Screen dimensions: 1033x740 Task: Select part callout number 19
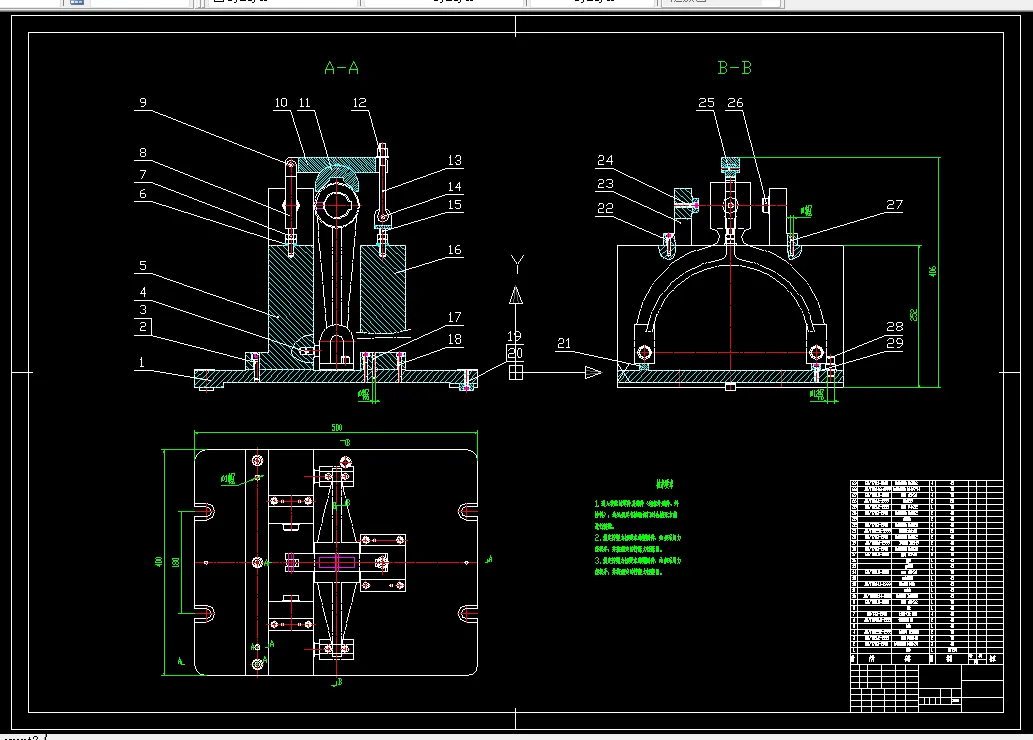pyautogui.click(x=515, y=336)
